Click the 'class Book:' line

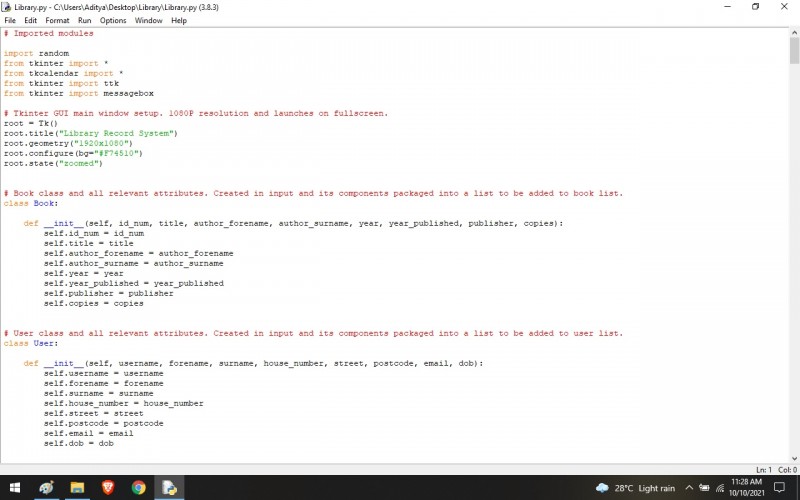click(x=31, y=203)
